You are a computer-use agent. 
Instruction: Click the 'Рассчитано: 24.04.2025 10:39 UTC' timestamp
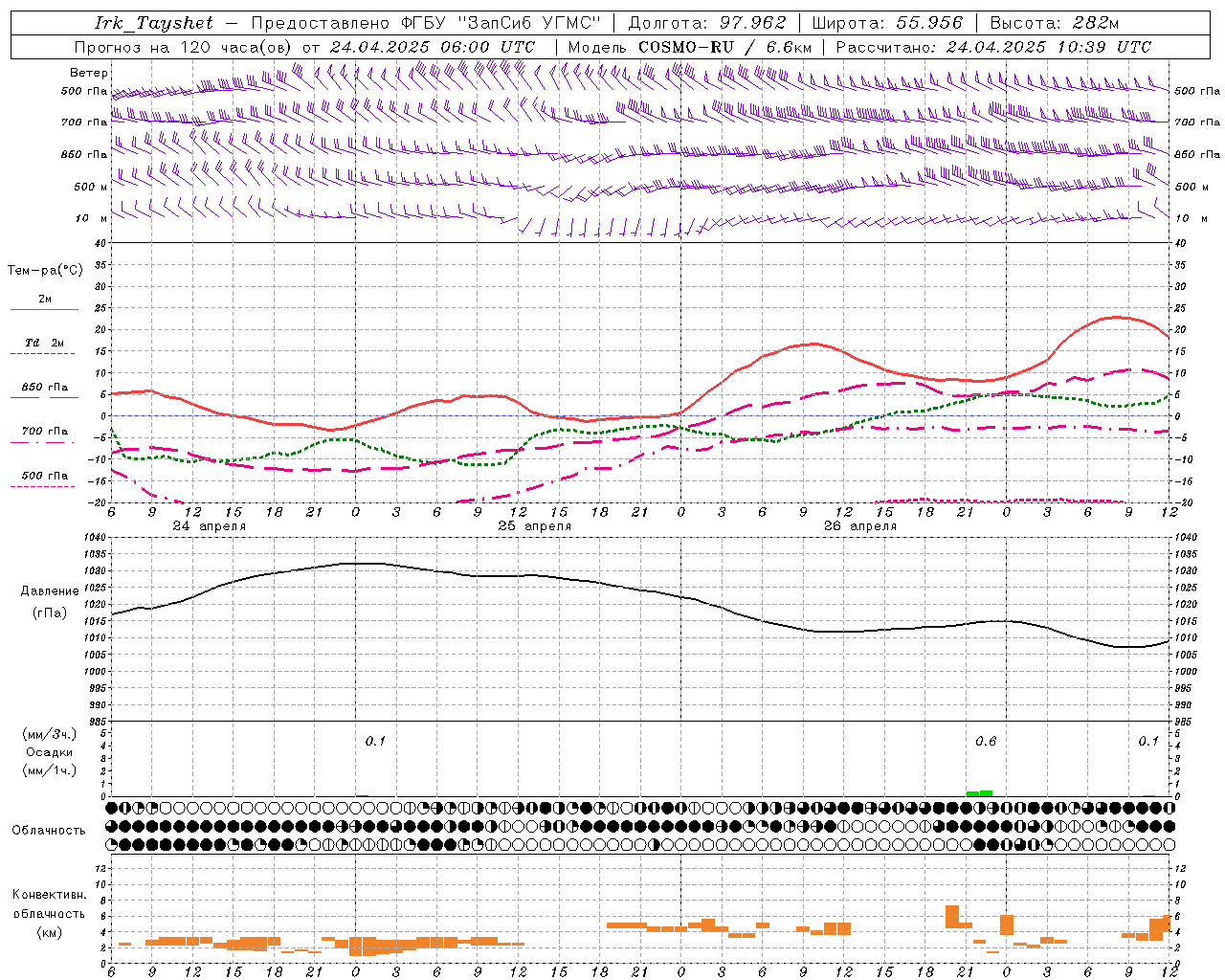coord(993,47)
